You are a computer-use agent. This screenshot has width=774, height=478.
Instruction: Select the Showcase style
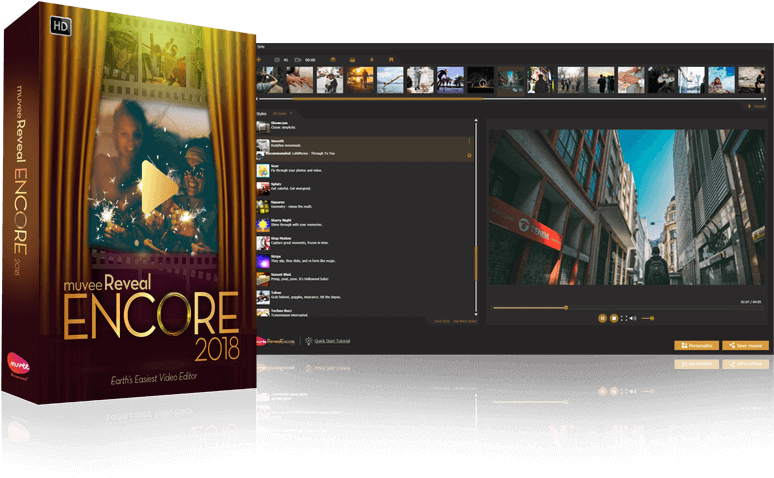click(364, 126)
